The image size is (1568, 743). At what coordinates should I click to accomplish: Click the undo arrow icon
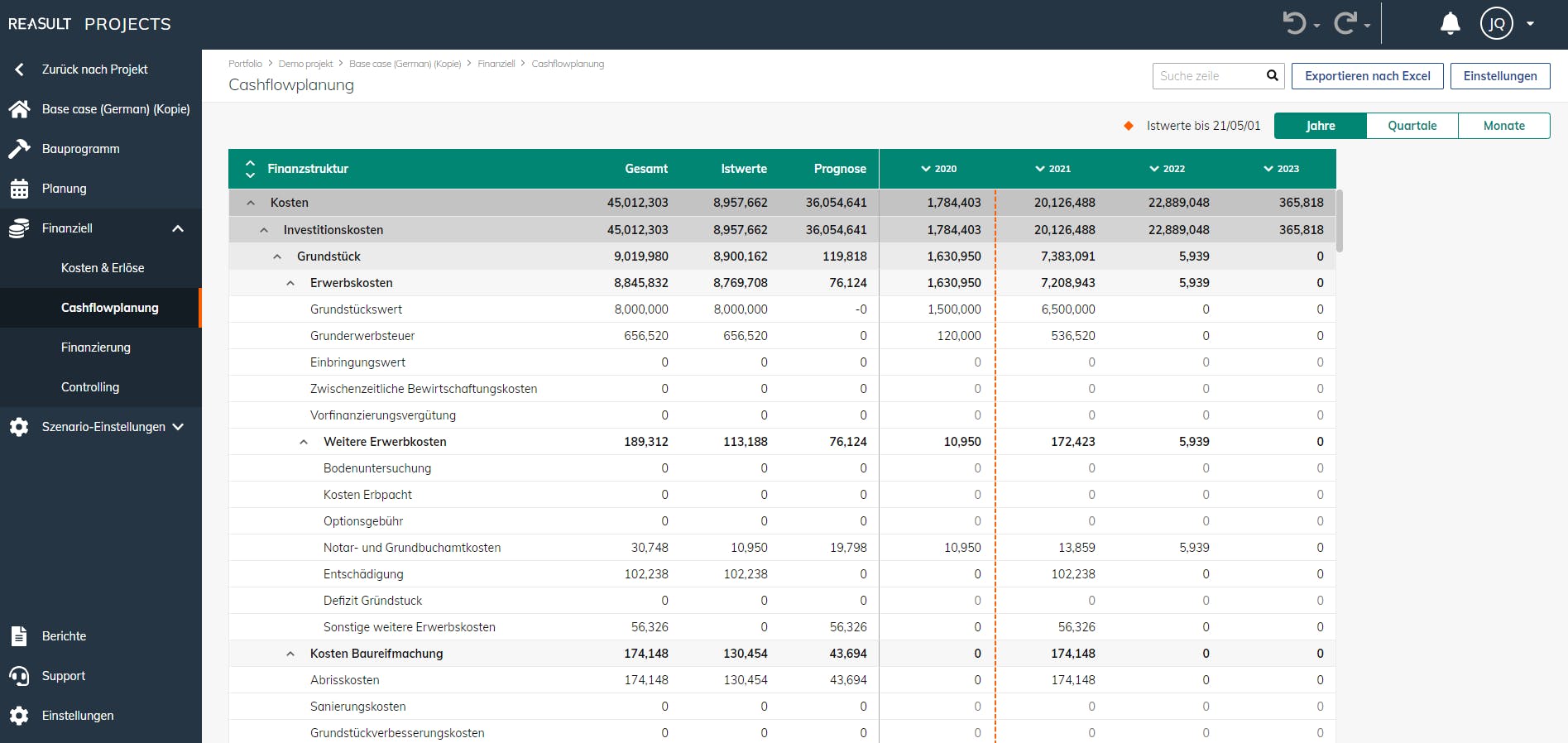1294,23
